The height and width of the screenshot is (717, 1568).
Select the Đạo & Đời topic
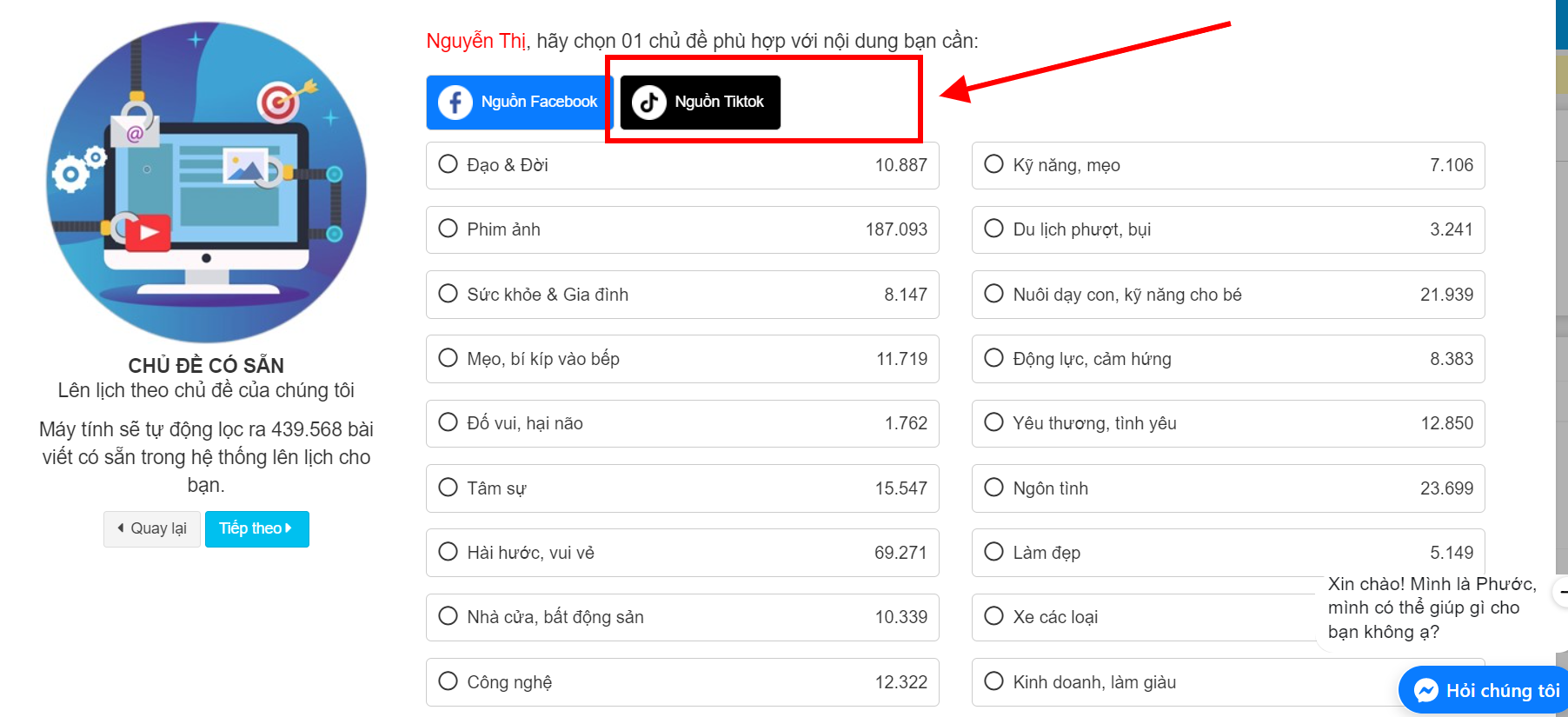pos(448,164)
